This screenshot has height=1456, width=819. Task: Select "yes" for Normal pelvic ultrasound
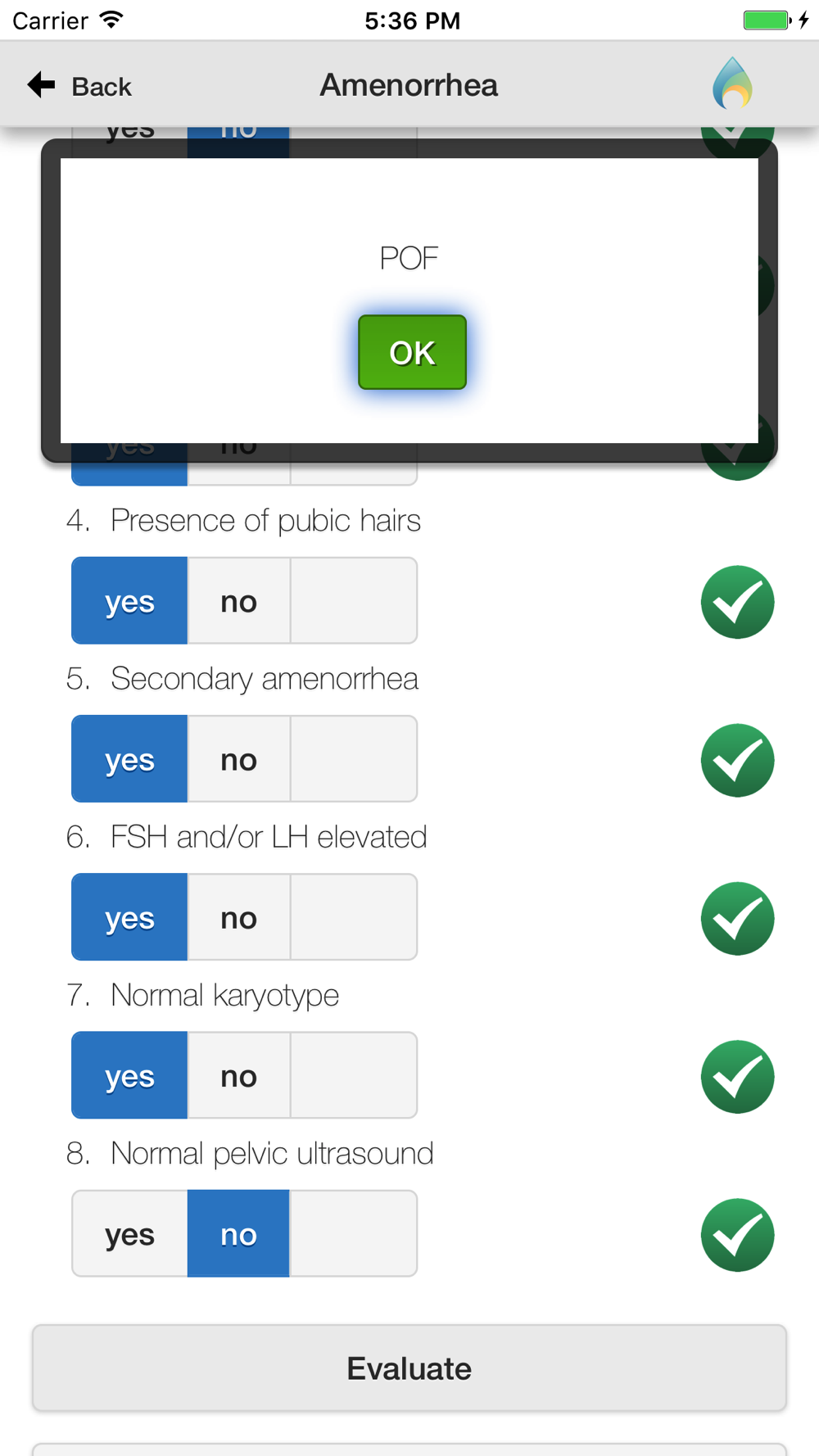pos(129,1234)
